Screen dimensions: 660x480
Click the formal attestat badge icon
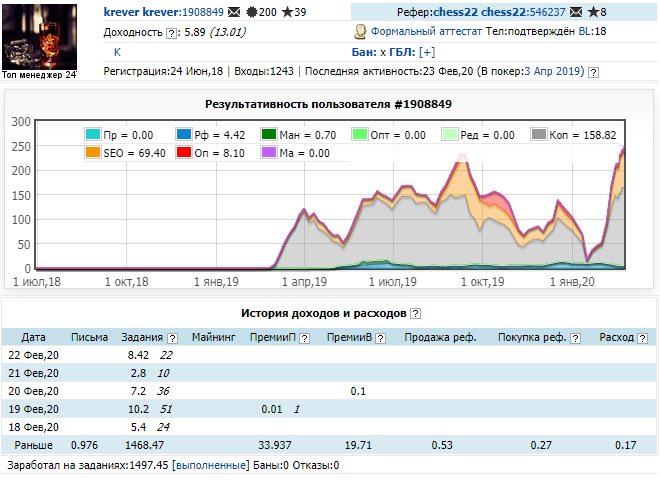coord(361,32)
